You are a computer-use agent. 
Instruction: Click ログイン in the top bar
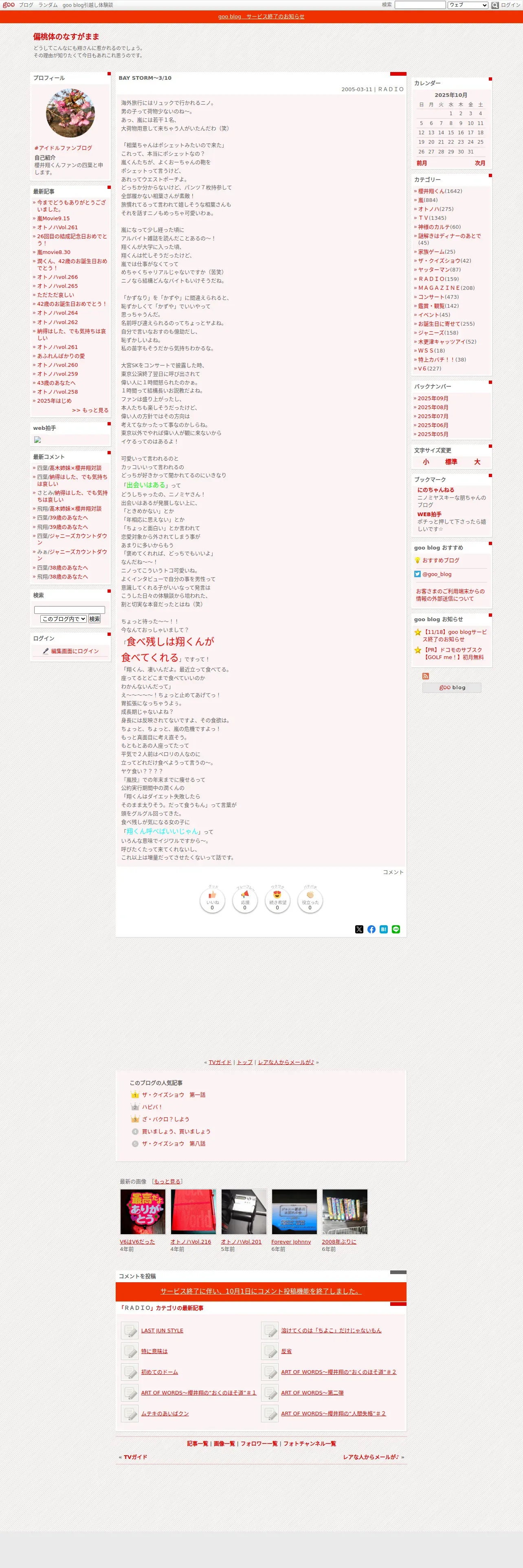click(x=510, y=5)
